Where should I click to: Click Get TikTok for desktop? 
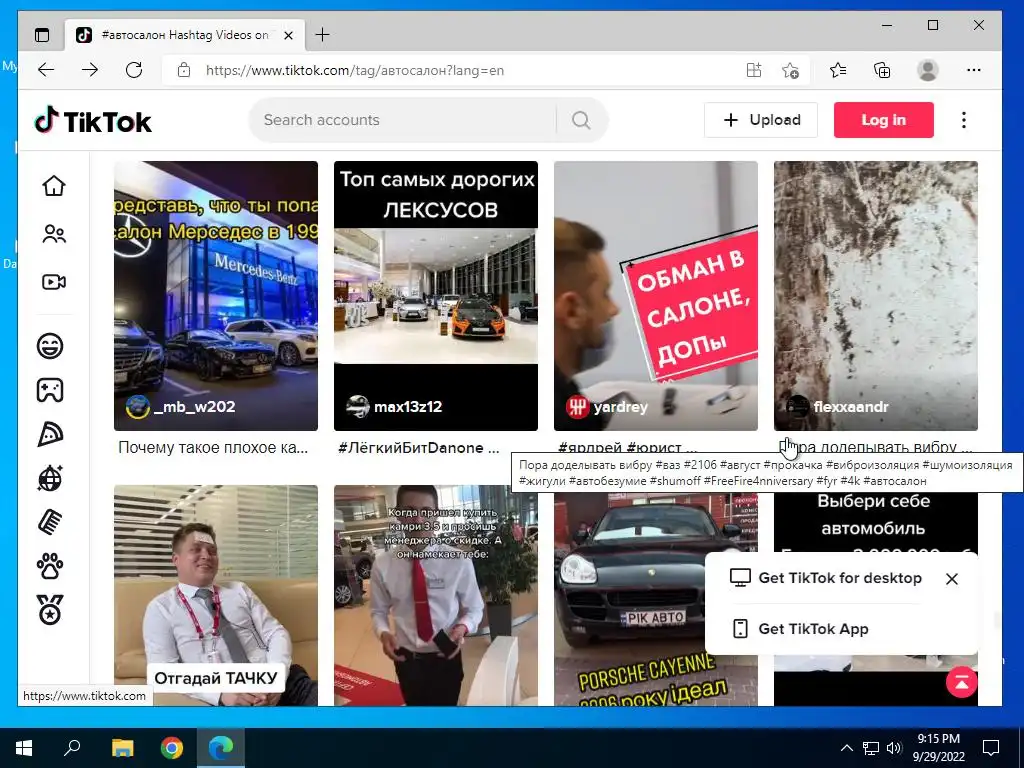(826, 578)
